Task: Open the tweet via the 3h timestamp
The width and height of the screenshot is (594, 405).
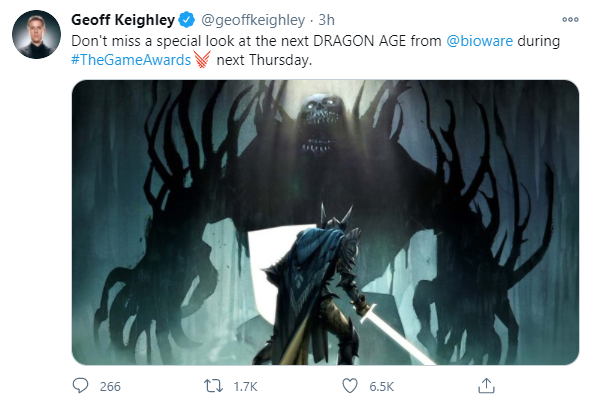Action: [x=326, y=20]
